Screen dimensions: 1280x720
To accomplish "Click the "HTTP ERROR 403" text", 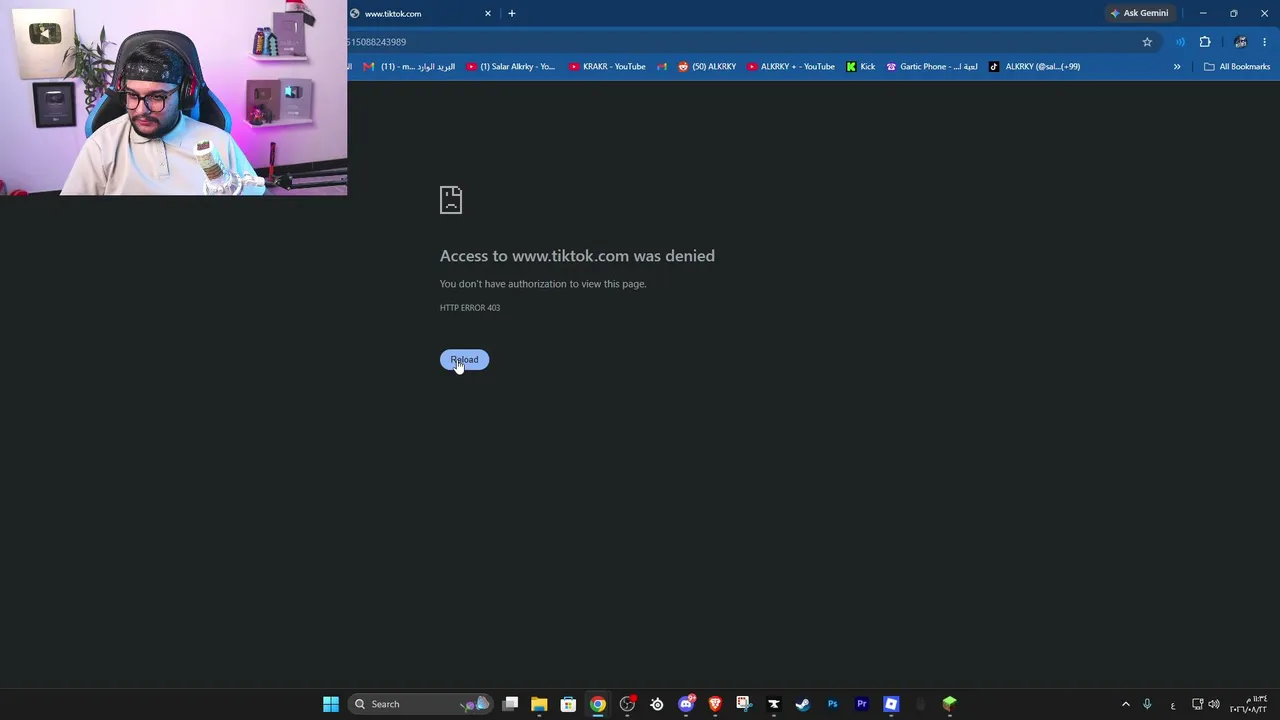I will pyautogui.click(x=470, y=308).
